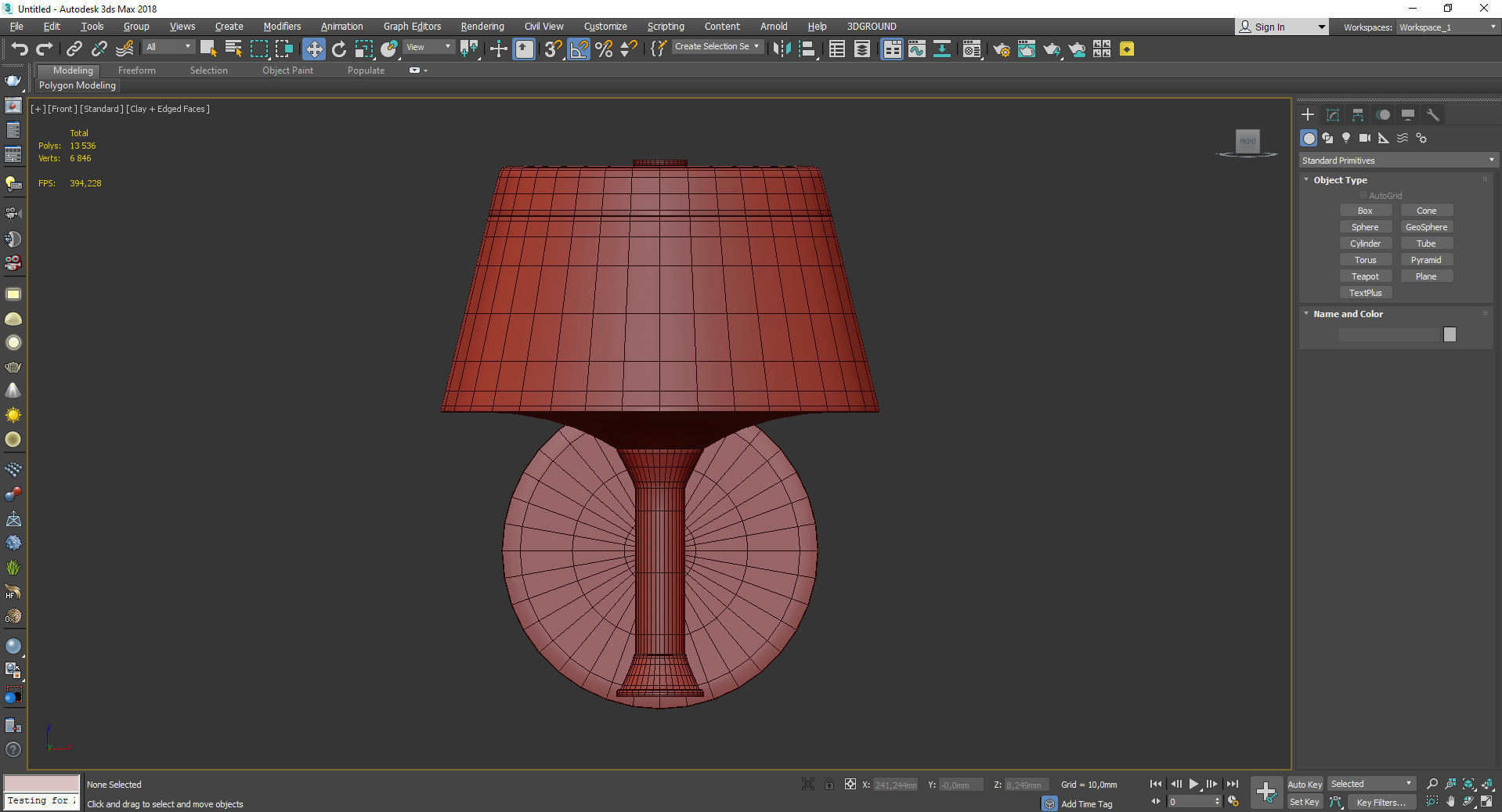Activate the Select Object tool
This screenshot has height=812, width=1502.
tap(208, 49)
